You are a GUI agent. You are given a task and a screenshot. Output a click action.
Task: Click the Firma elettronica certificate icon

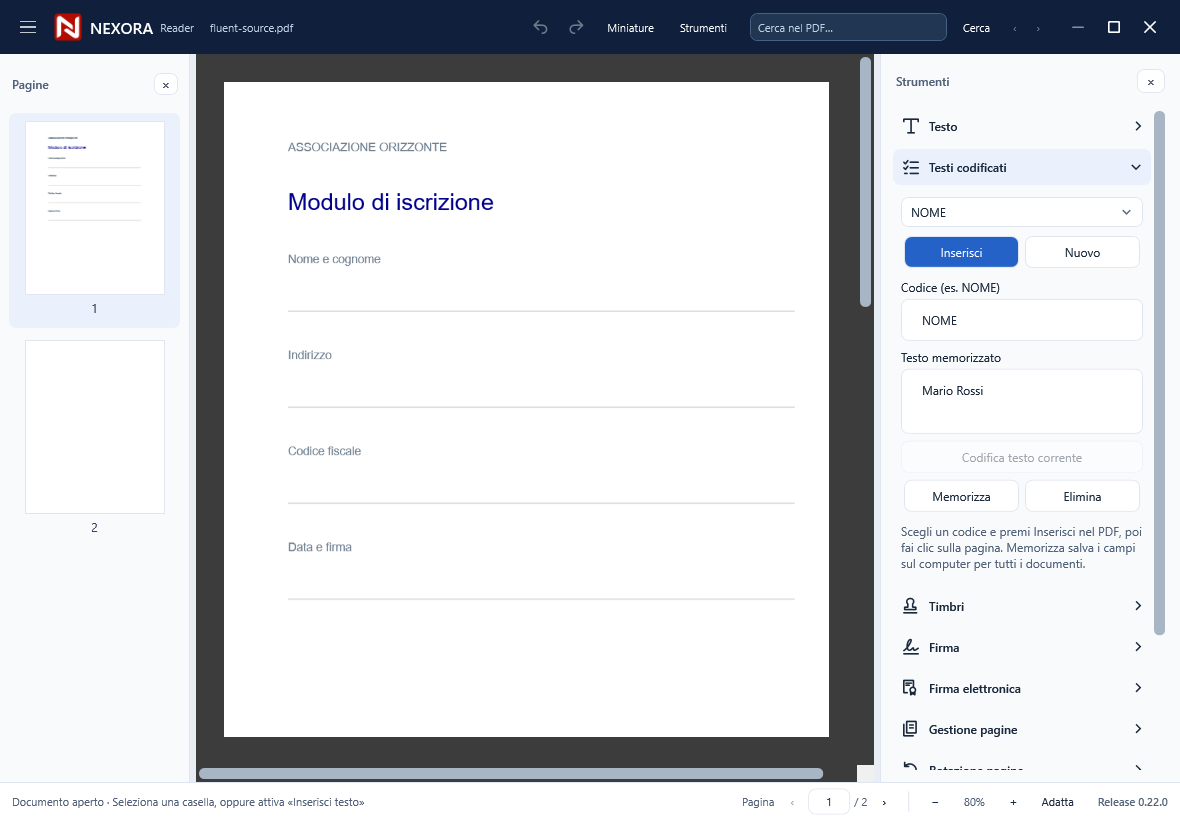[x=911, y=688]
